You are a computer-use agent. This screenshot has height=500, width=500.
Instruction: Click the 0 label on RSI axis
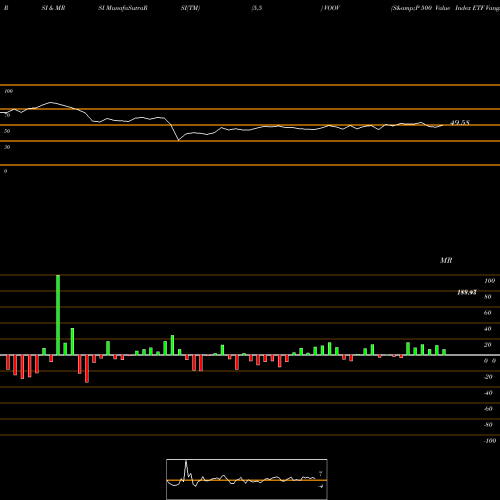(6, 171)
